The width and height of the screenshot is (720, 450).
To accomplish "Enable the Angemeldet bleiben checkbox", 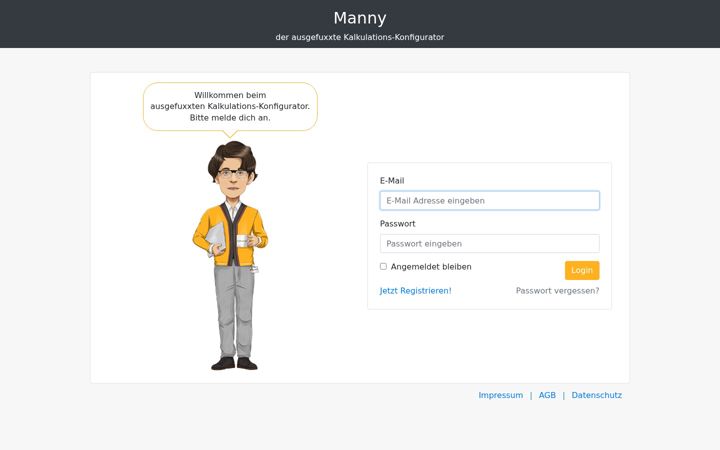I will click(383, 266).
